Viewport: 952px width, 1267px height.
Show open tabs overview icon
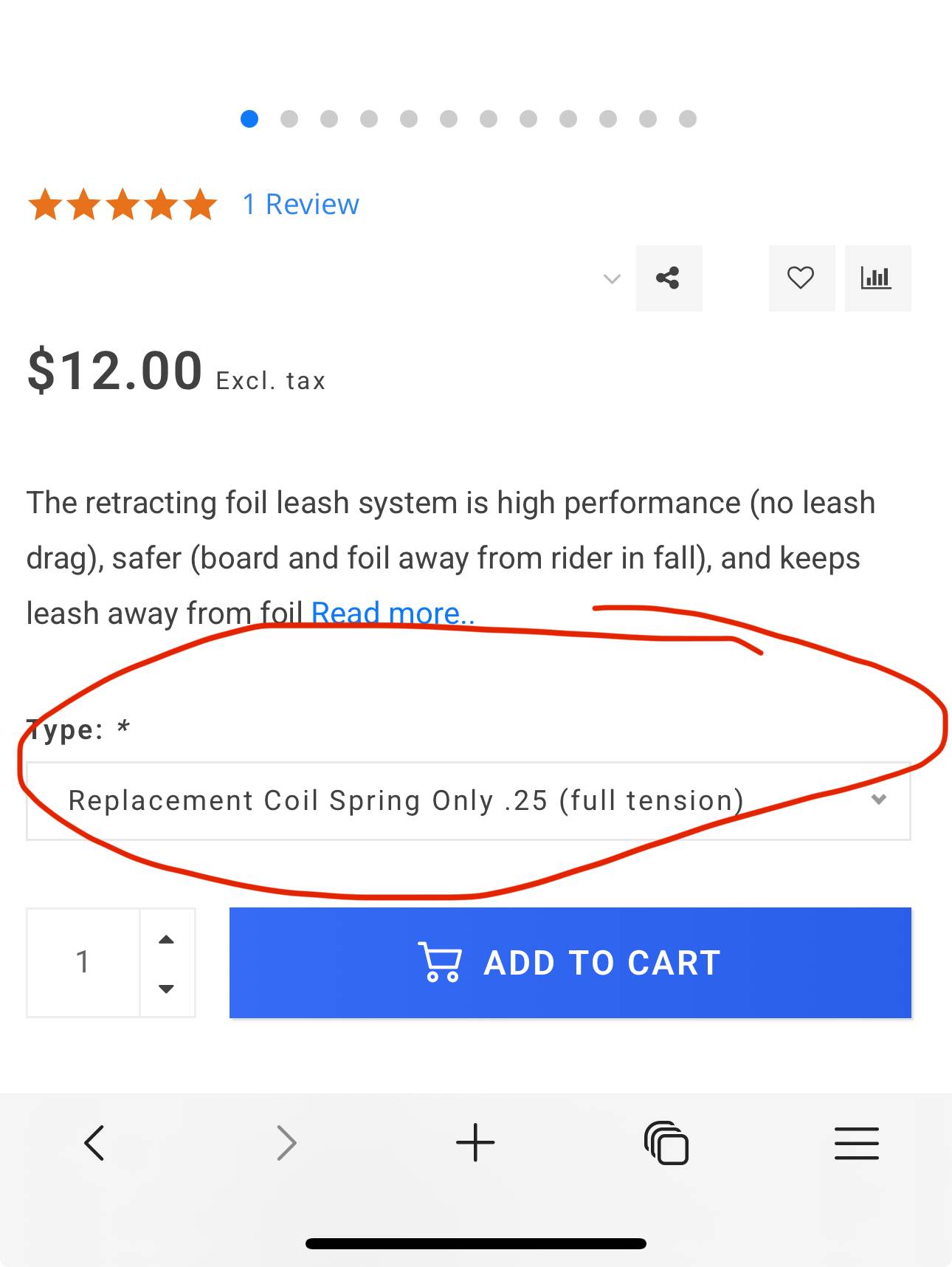coord(666,1143)
